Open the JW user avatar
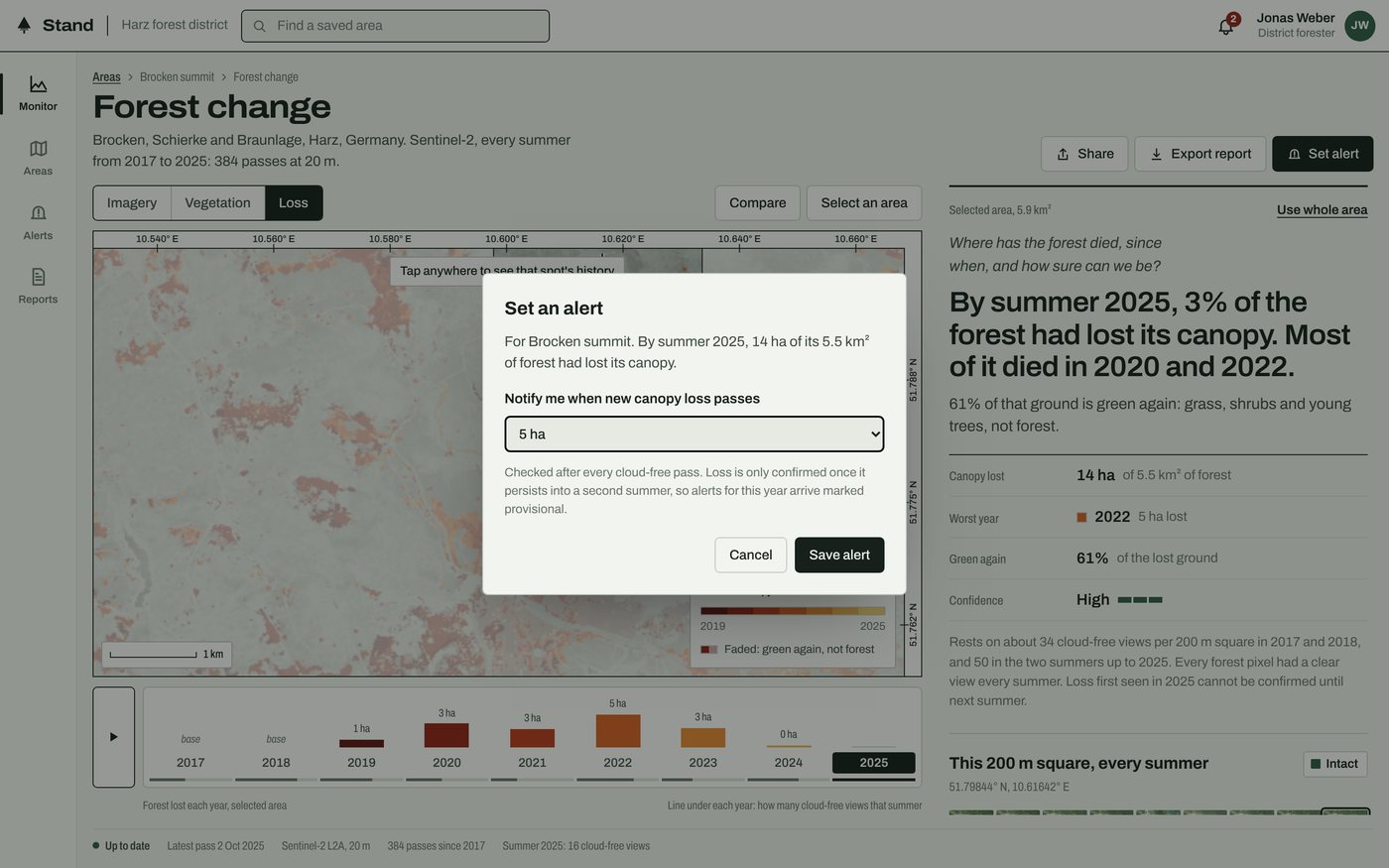Image resolution: width=1389 pixels, height=868 pixels. 1359,26
